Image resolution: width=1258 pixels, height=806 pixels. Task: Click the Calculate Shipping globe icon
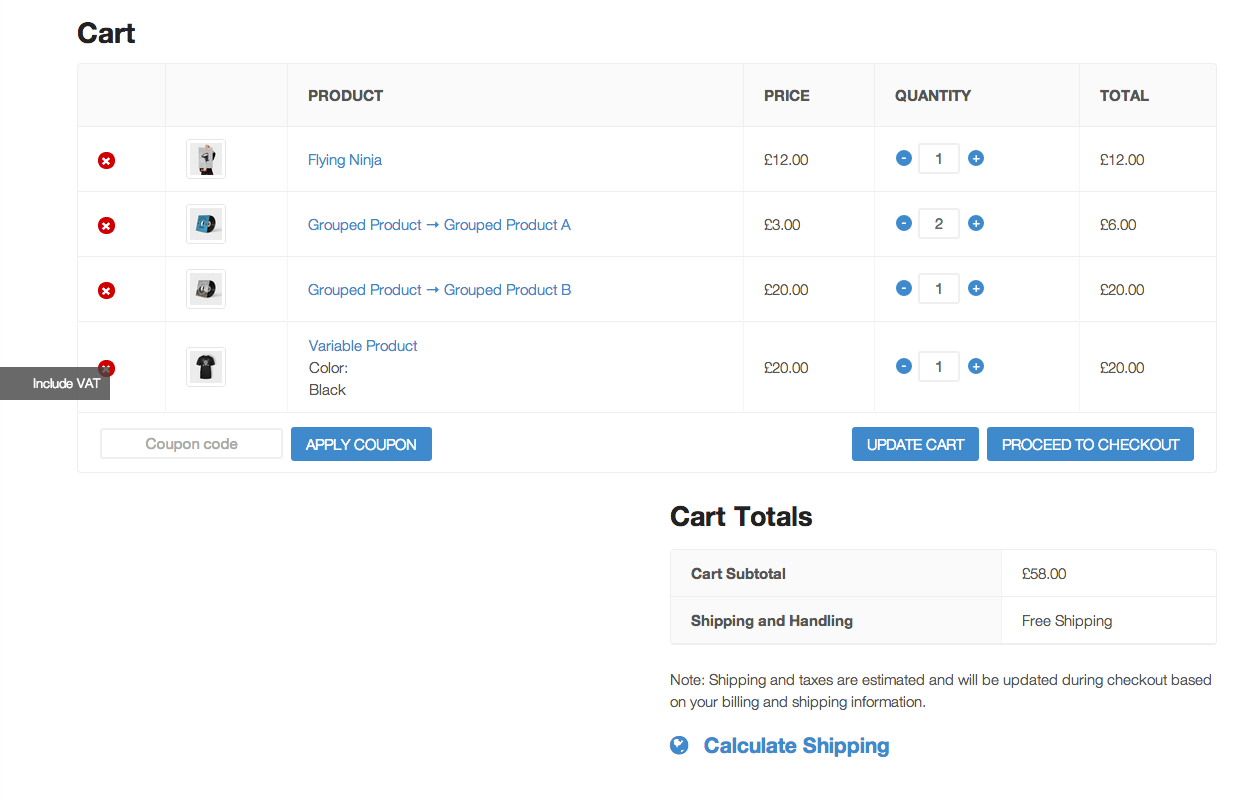(x=679, y=745)
